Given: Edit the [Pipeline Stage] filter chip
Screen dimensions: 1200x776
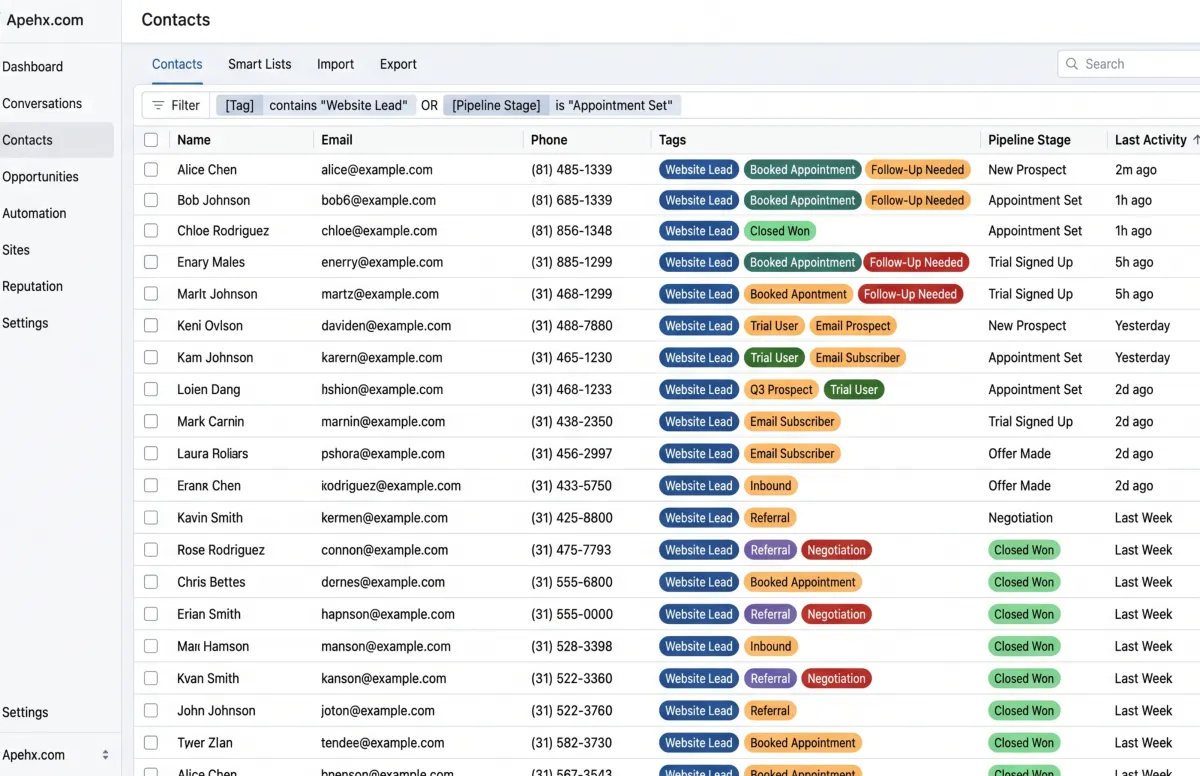Looking at the screenshot, I should pyautogui.click(x=496, y=105).
